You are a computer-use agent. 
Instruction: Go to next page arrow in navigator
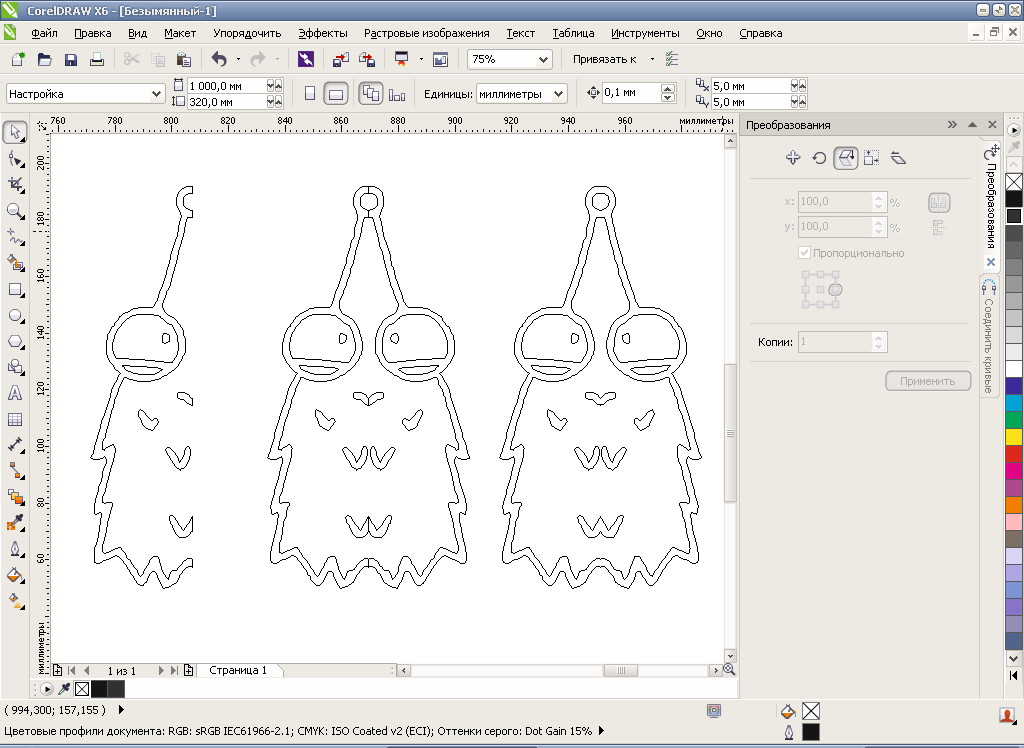161,670
